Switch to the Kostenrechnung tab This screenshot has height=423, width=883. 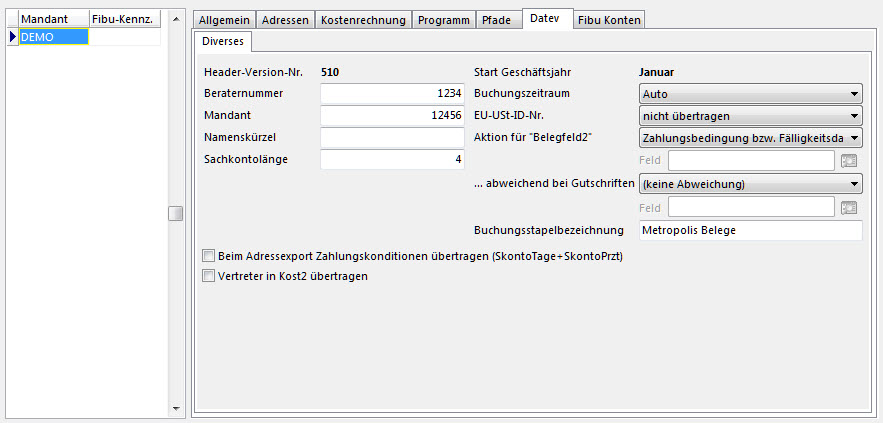coord(363,20)
